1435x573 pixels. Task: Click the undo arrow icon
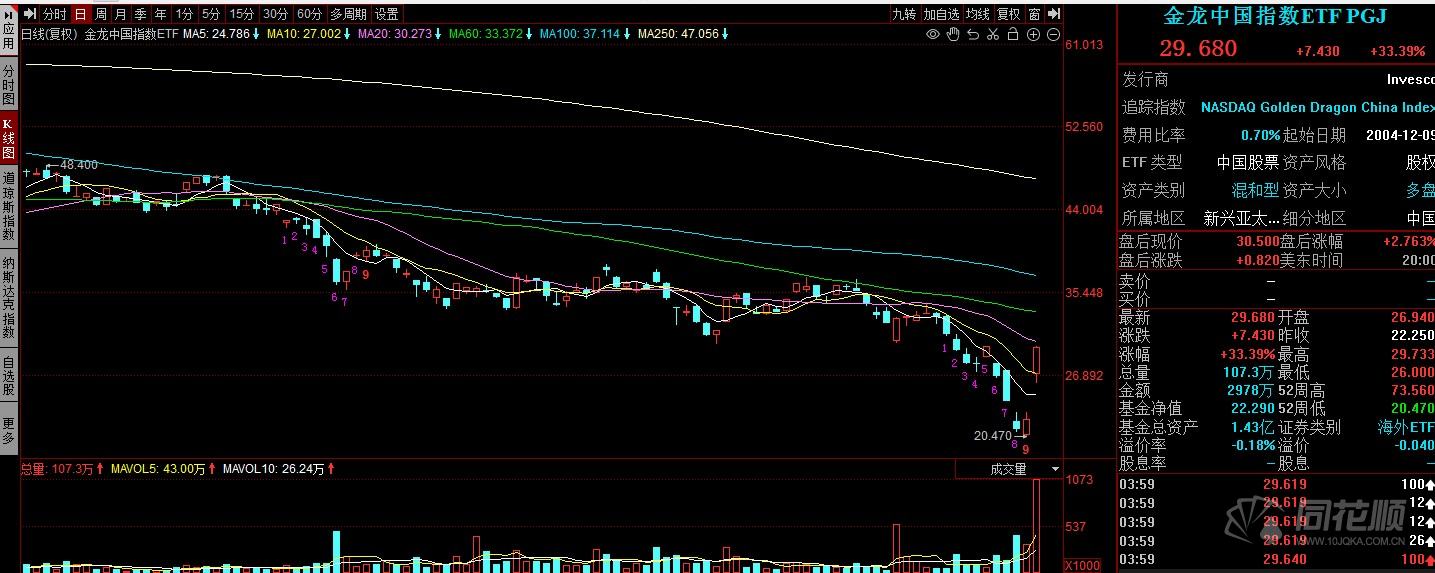click(973, 34)
